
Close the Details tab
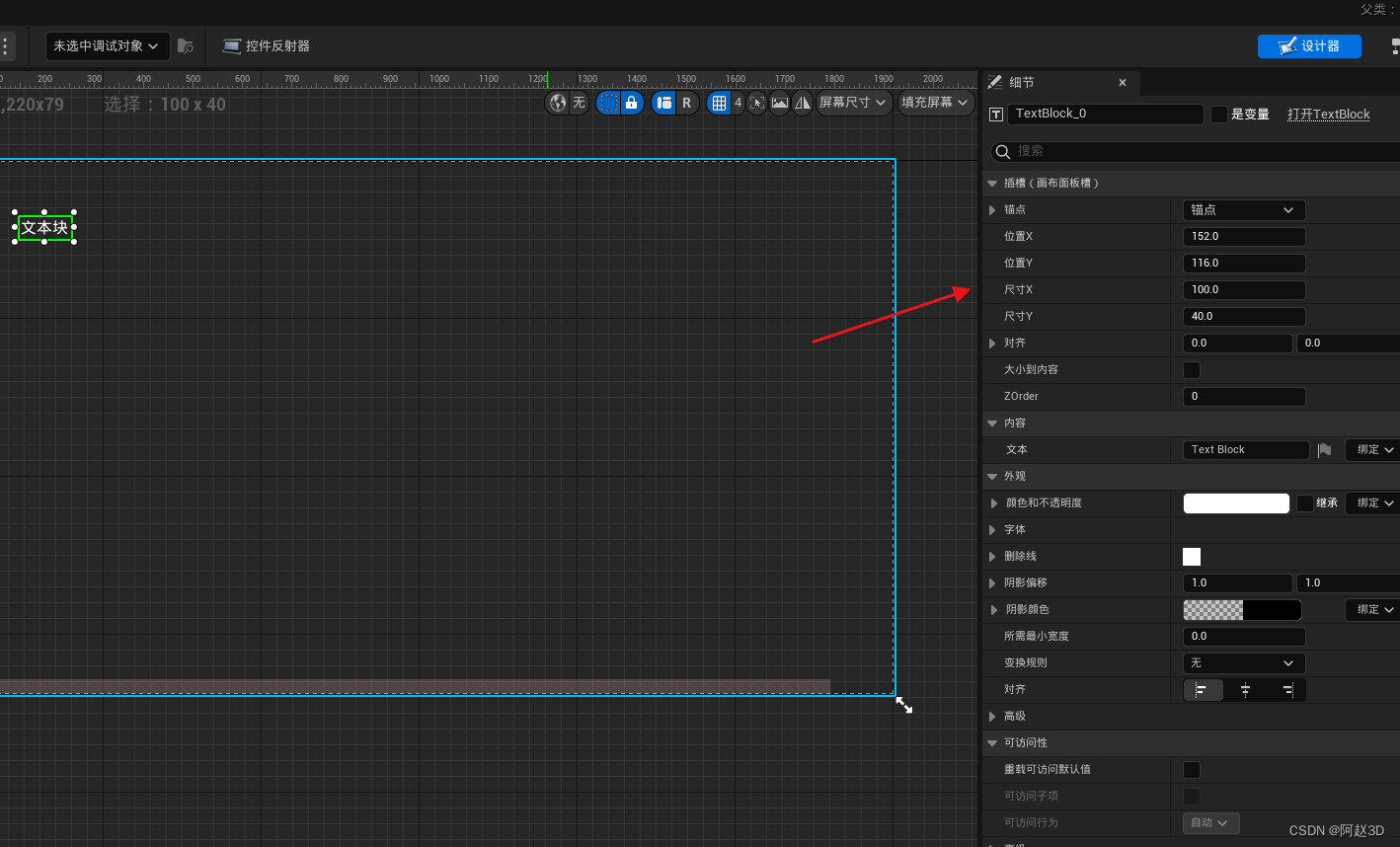1123,83
